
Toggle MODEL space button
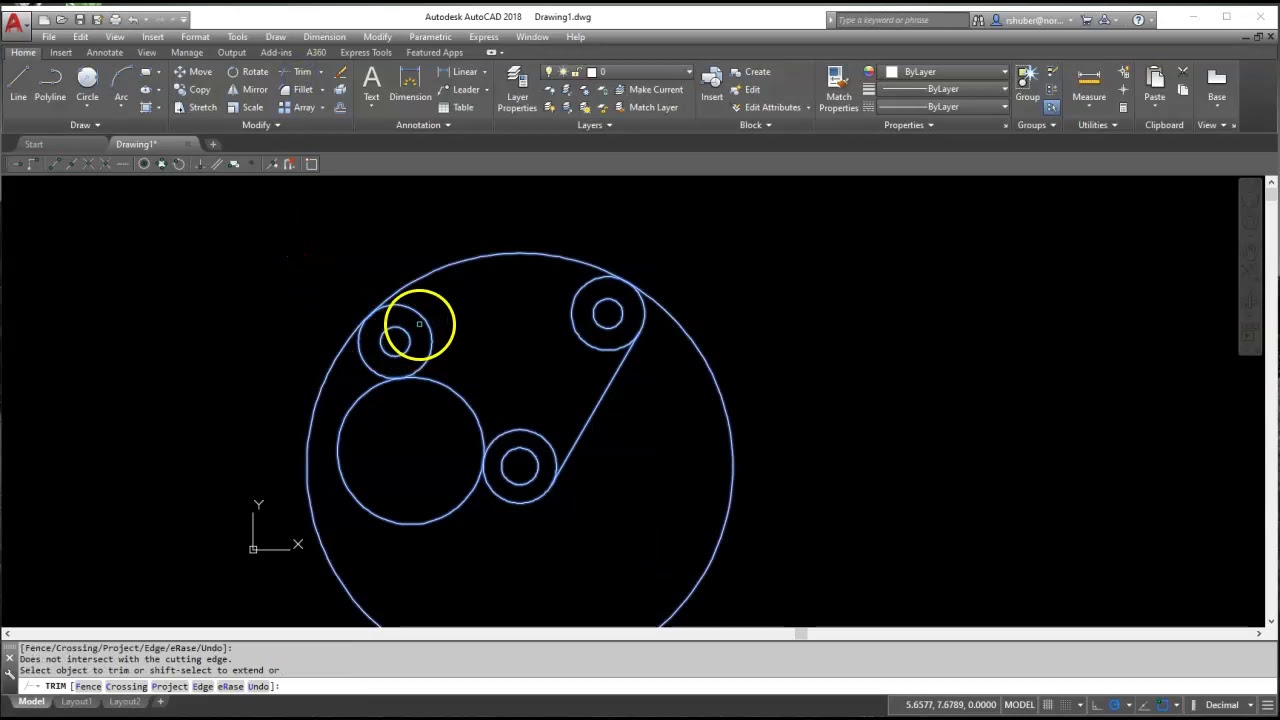(x=1019, y=705)
